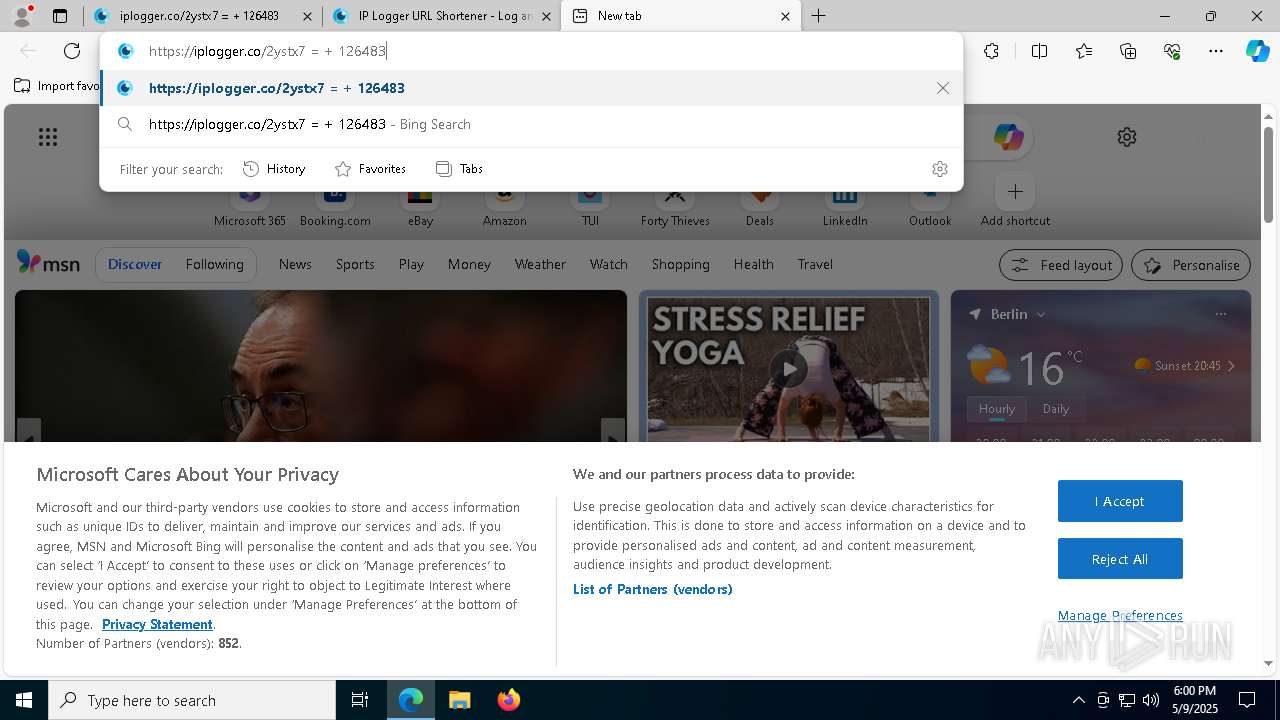Open tab actions menu icon

(x=60, y=16)
